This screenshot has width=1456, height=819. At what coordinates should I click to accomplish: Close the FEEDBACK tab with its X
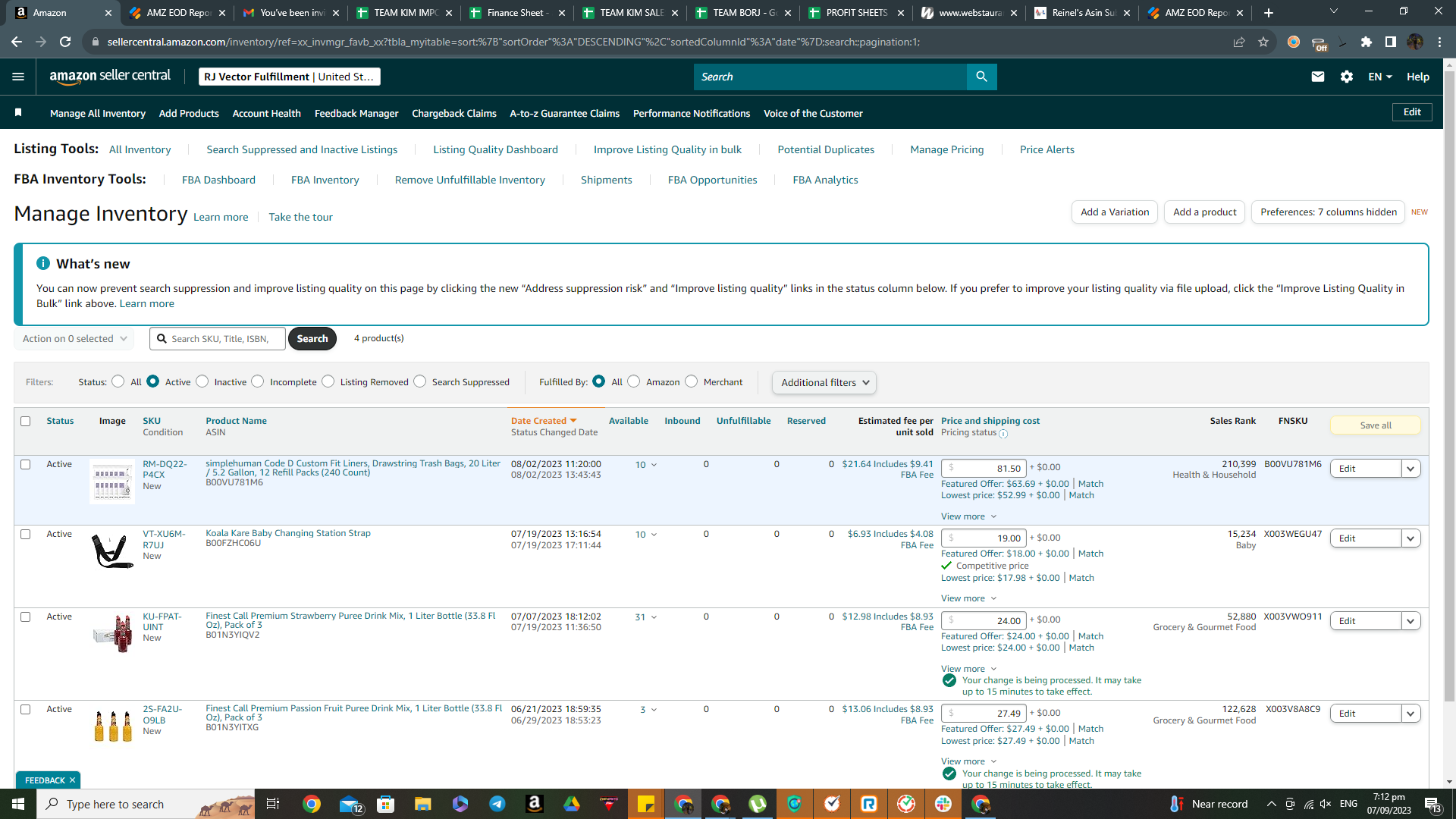coord(73,780)
